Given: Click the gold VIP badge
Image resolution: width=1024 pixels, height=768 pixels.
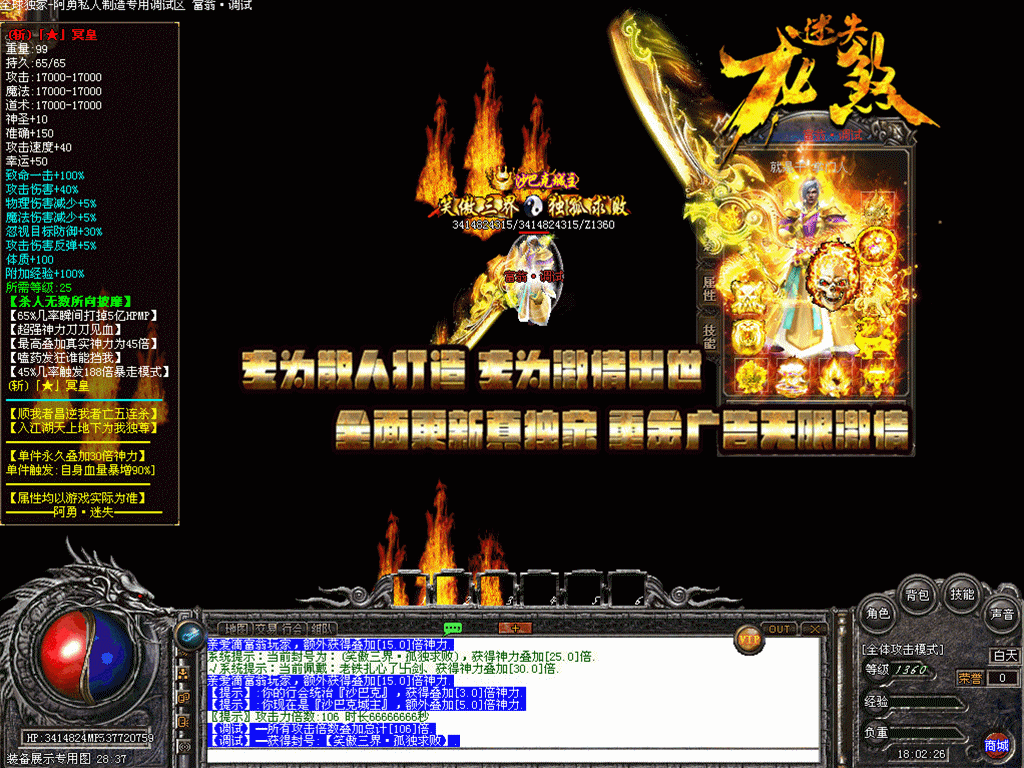Looking at the screenshot, I should coord(748,637).
